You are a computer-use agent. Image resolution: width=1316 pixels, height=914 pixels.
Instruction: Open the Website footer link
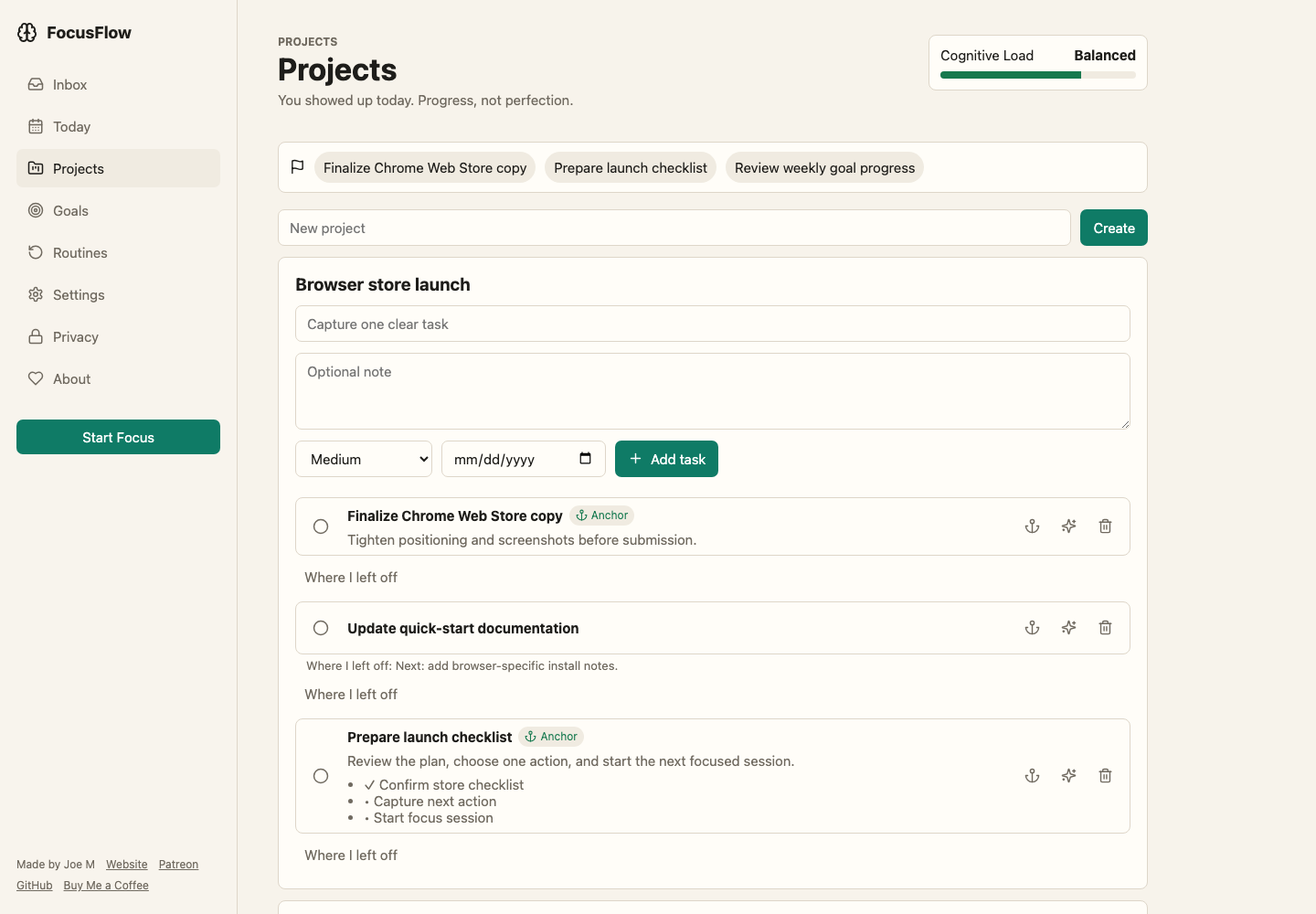coord(126,865)
